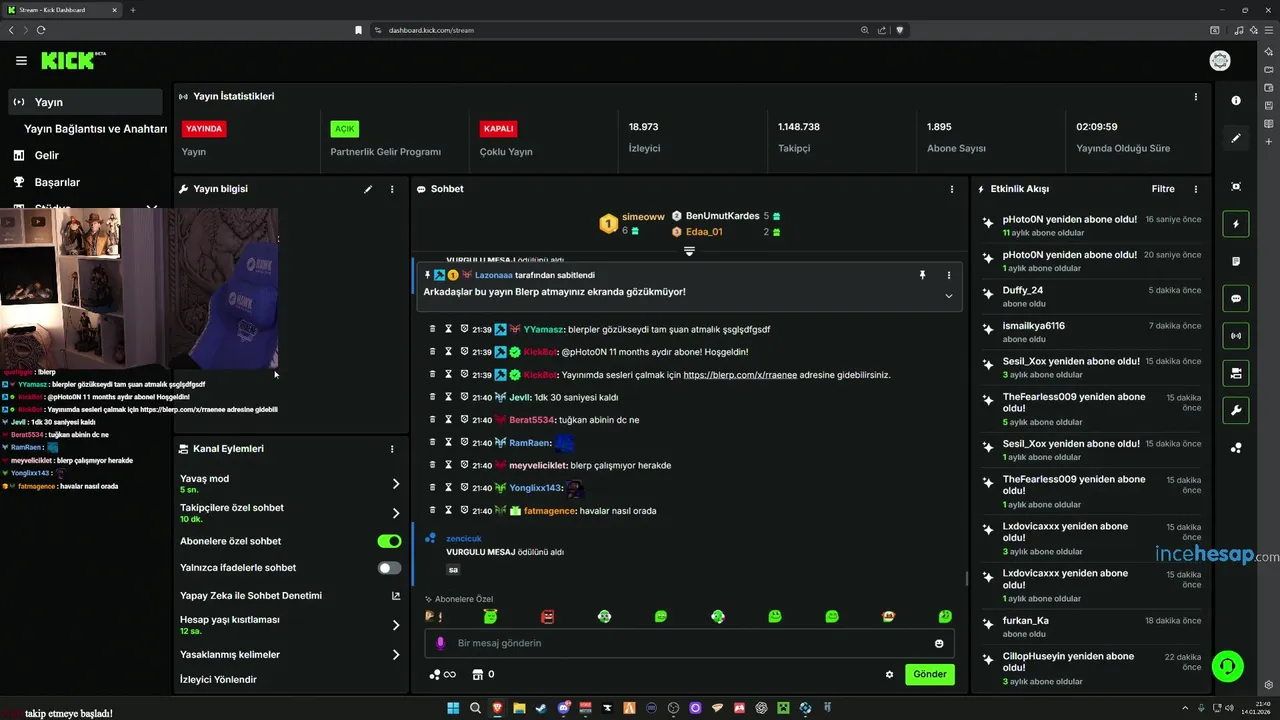Click the info icon in right sidebar
The image size is (1280, 720).
[x=1236, y=101]
